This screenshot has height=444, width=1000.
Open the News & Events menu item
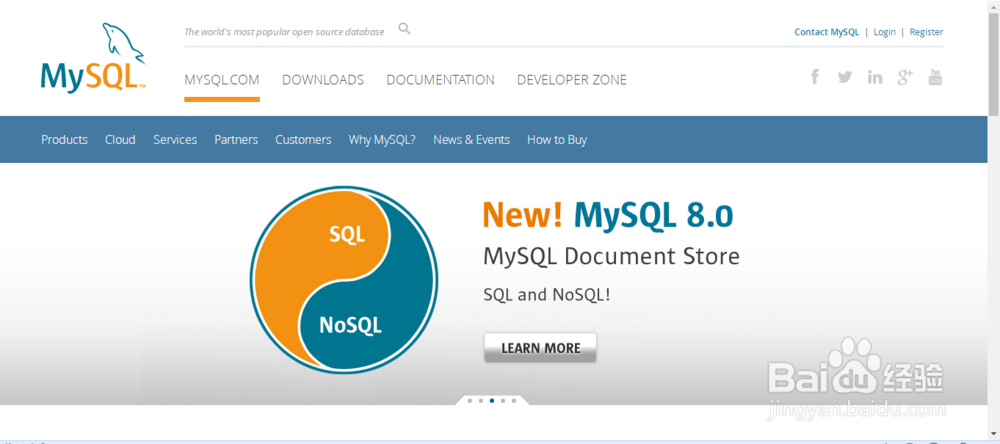(471, 140)
